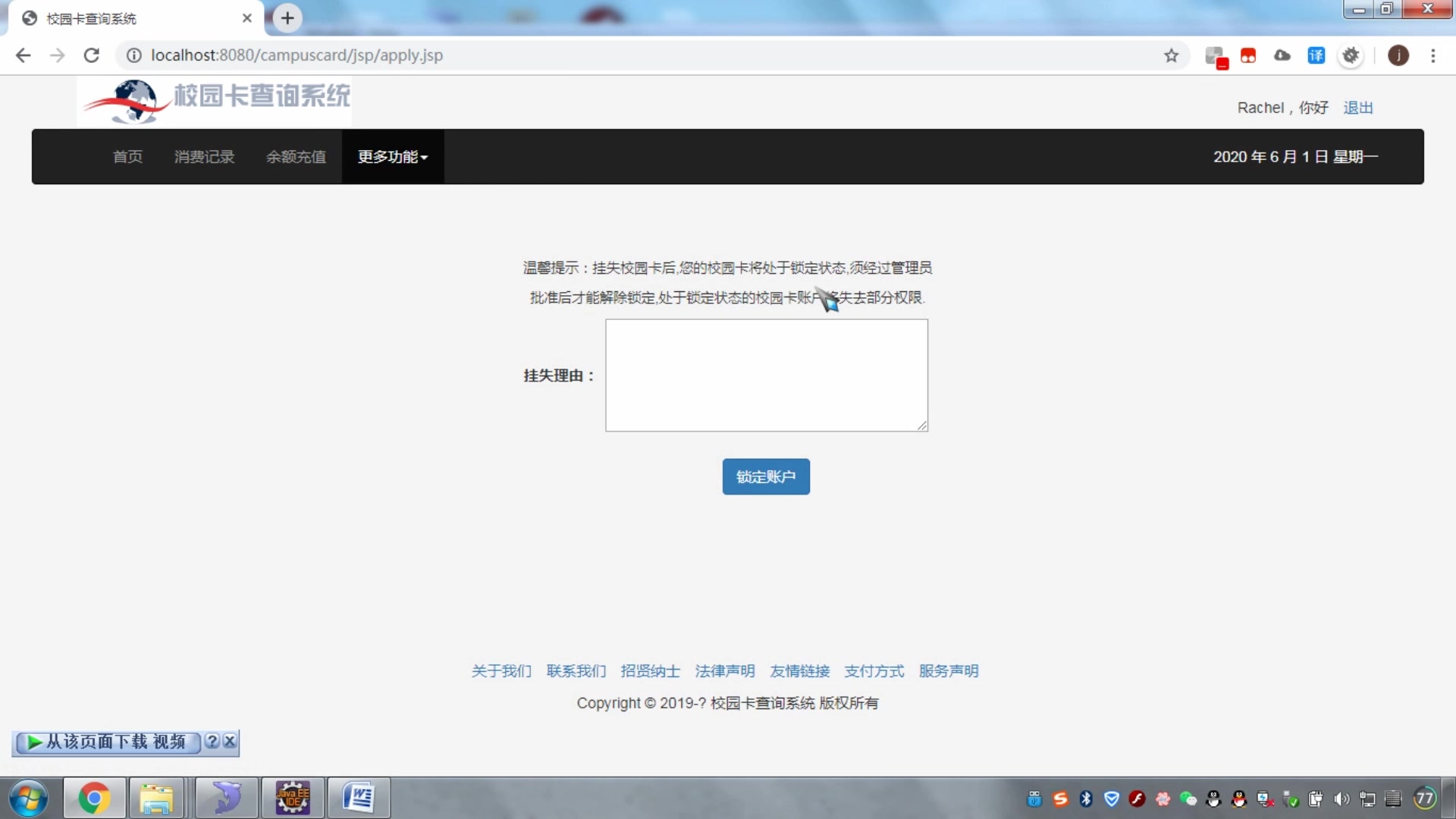This screenshot has width=1456, height=819.
Task: Click the 锁定账户 button
Action: (765, 476)
